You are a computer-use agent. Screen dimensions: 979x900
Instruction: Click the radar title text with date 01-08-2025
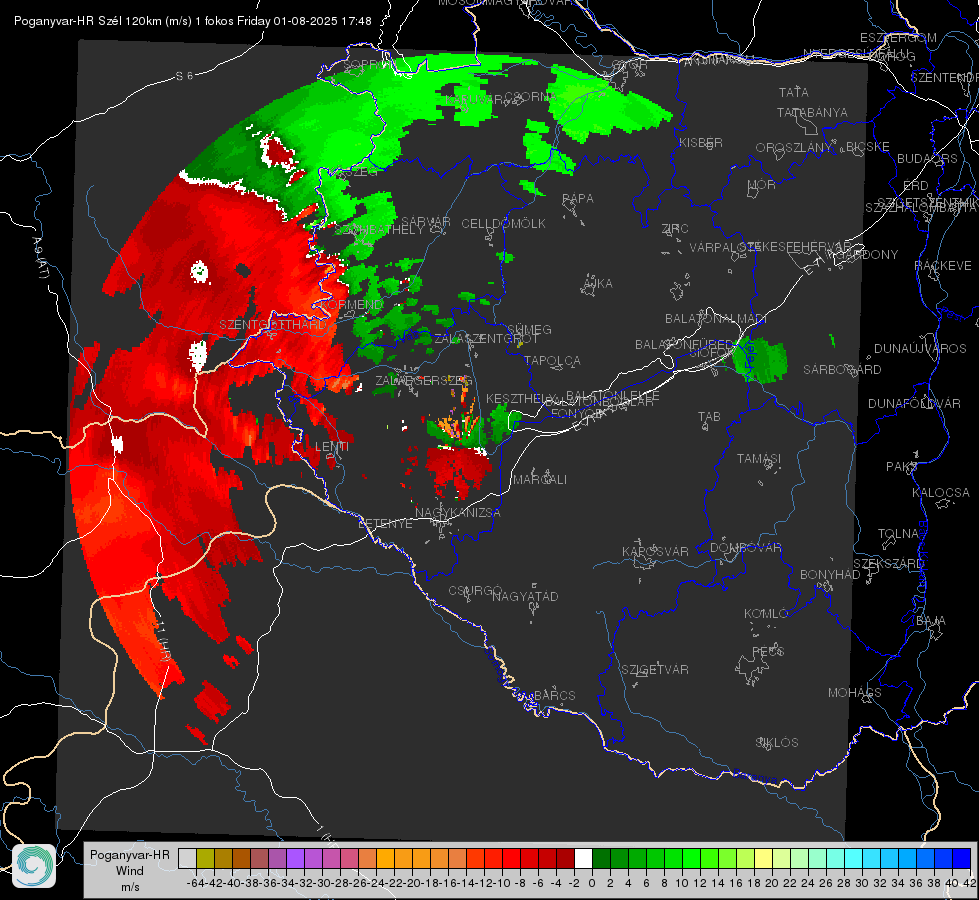[x=192, y=21]
